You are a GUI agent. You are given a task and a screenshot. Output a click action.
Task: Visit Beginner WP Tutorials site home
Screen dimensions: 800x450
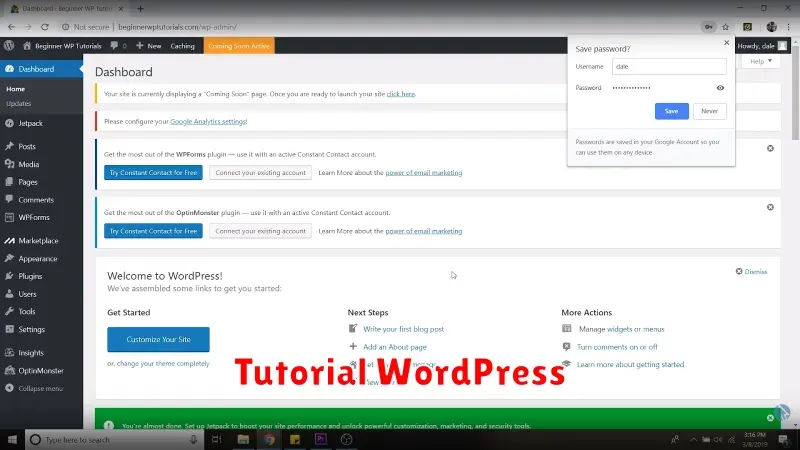coord(62,46)
